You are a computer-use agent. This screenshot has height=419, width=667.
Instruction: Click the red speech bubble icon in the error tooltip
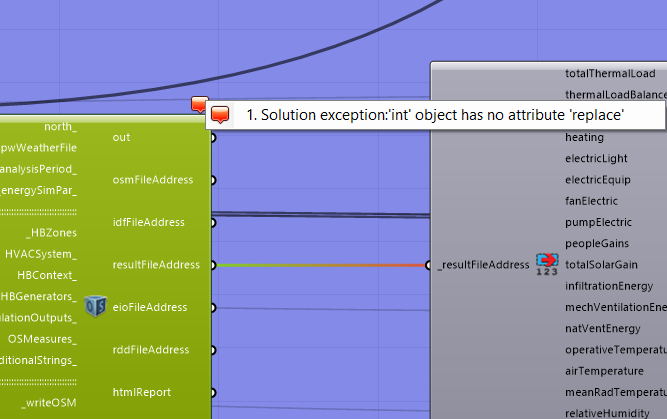point(220,115)
